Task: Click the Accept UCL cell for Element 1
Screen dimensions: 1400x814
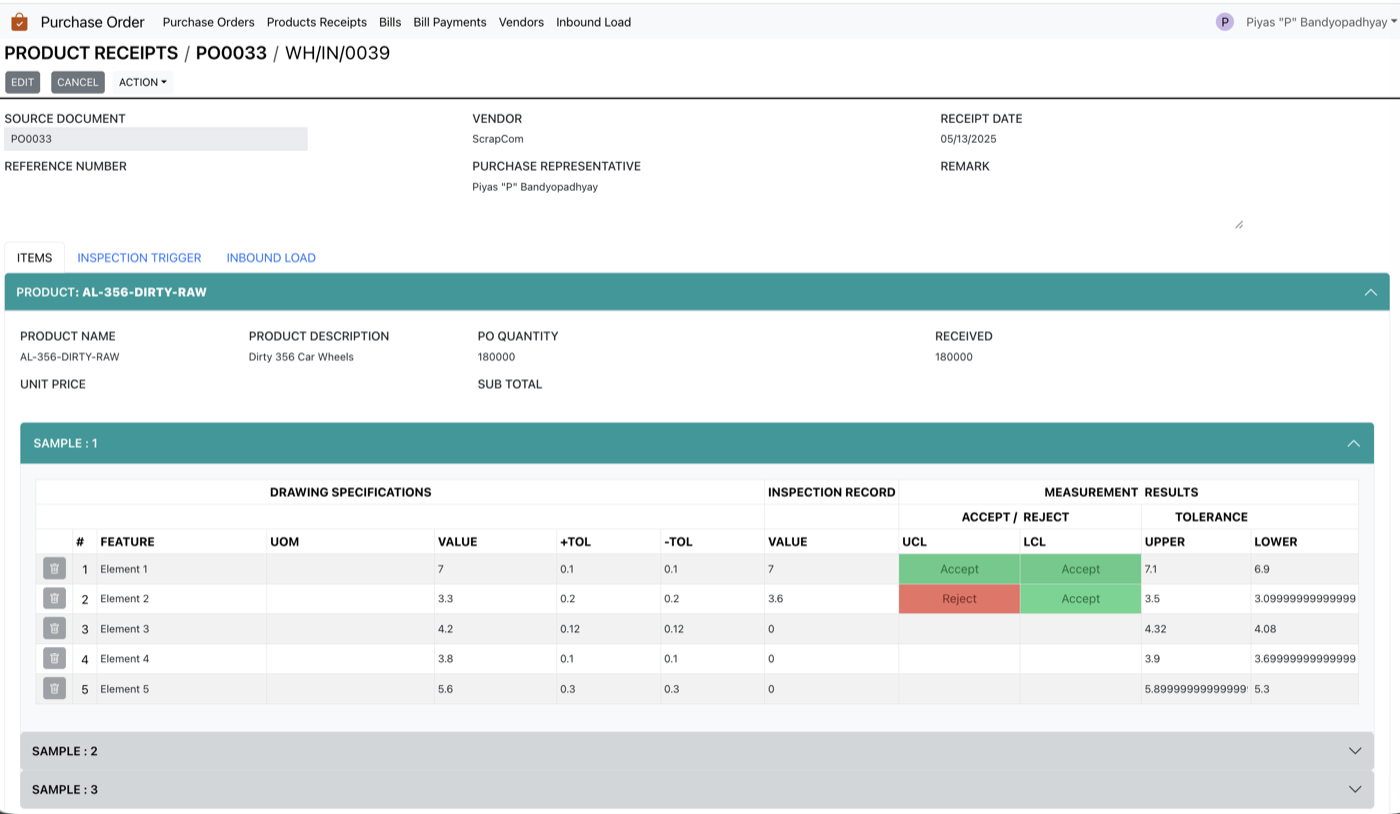Action: (x=959, y=569)
